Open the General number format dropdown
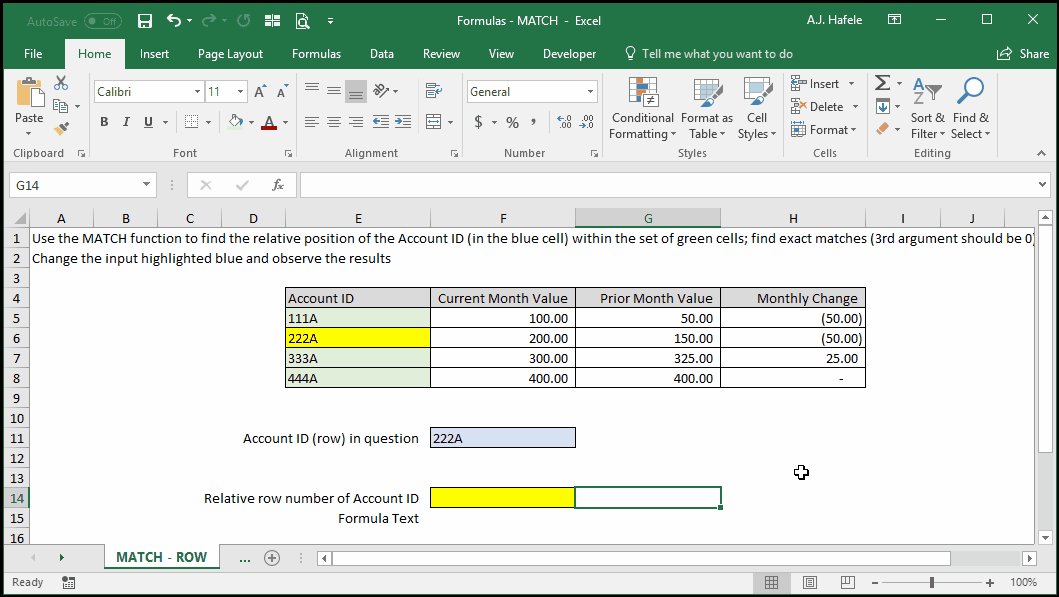Image resolution: width=1059 pixels, height=597 pixels. coord(590,92)
